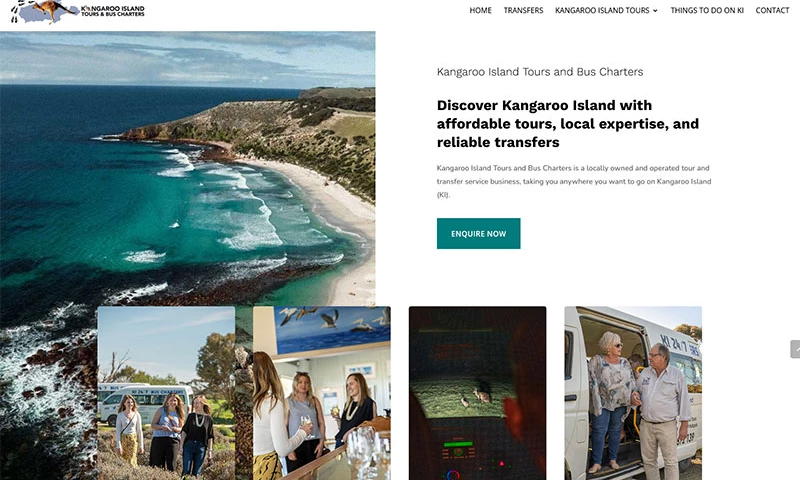Open the photo of couple exiting white van

click(x=633, y=393)
